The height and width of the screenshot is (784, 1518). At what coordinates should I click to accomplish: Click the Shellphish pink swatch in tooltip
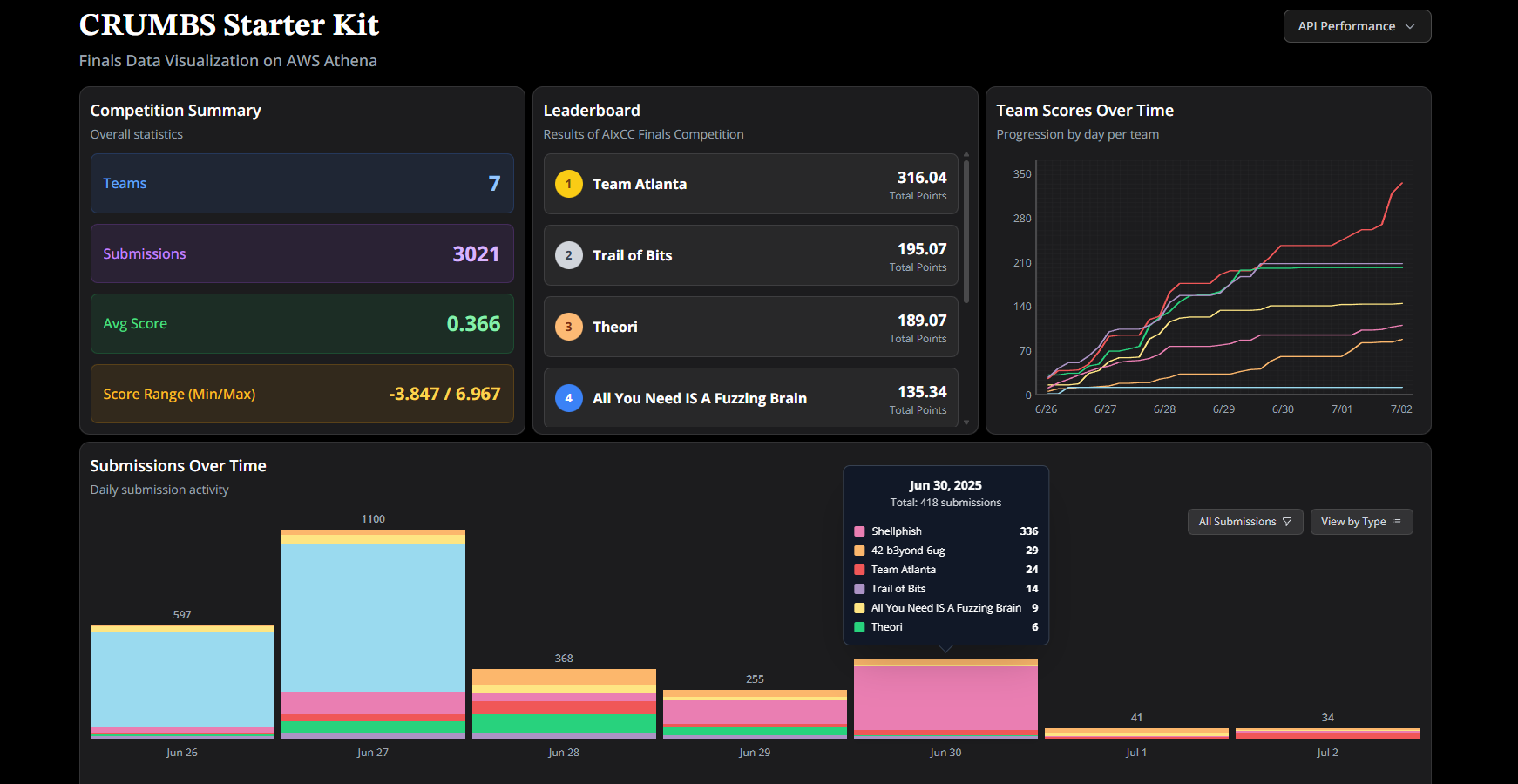tap(859, 531)
